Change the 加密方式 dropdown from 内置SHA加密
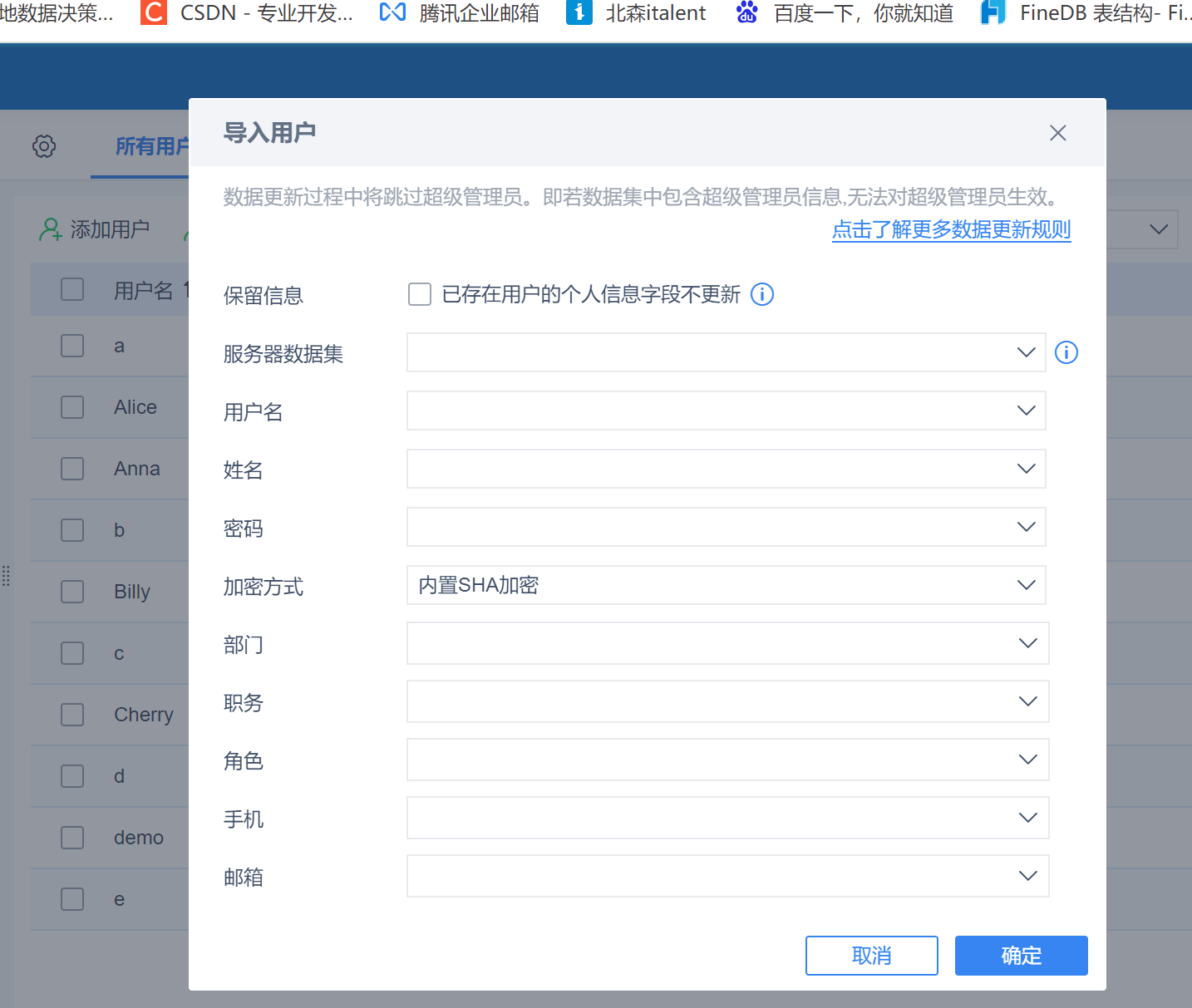Viewport: 1192px width, 1008px height. coord(726,585)
